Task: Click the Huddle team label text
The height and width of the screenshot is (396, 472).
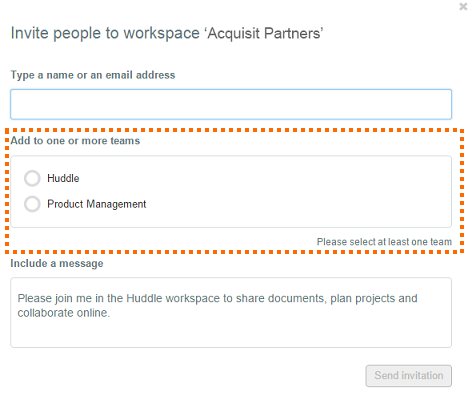Action: point(63,178)
